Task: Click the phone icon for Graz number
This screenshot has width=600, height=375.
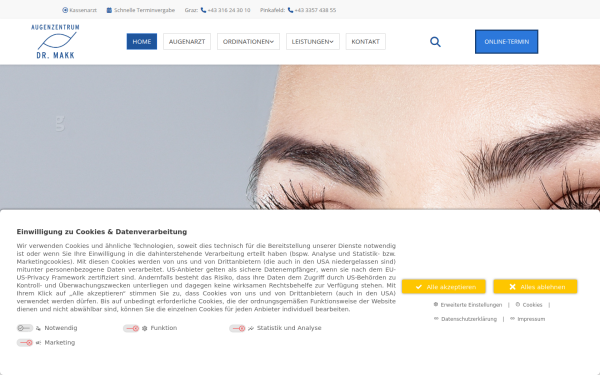Action: pyautogui.click(x=203, y=10)
